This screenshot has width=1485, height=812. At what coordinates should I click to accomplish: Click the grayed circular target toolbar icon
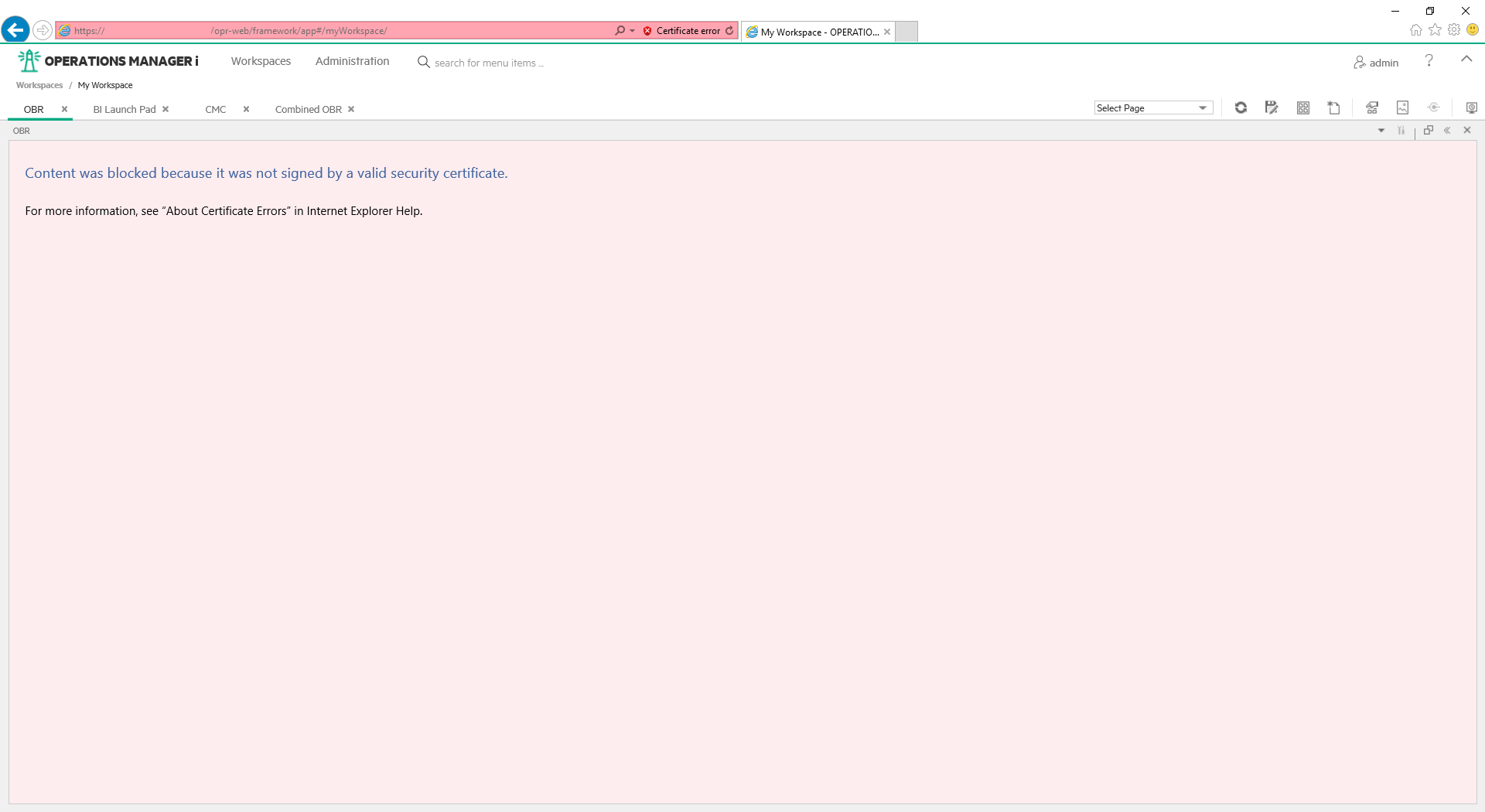click(x=1433, y=107)
